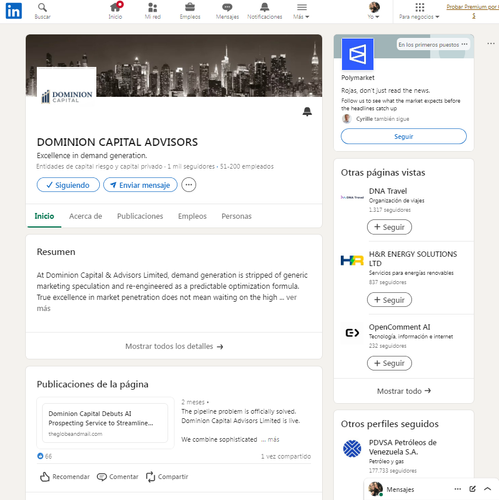Click the Polymarket ad name text
This screenshot has height=500, width=499.
click(x=358, y=78)
